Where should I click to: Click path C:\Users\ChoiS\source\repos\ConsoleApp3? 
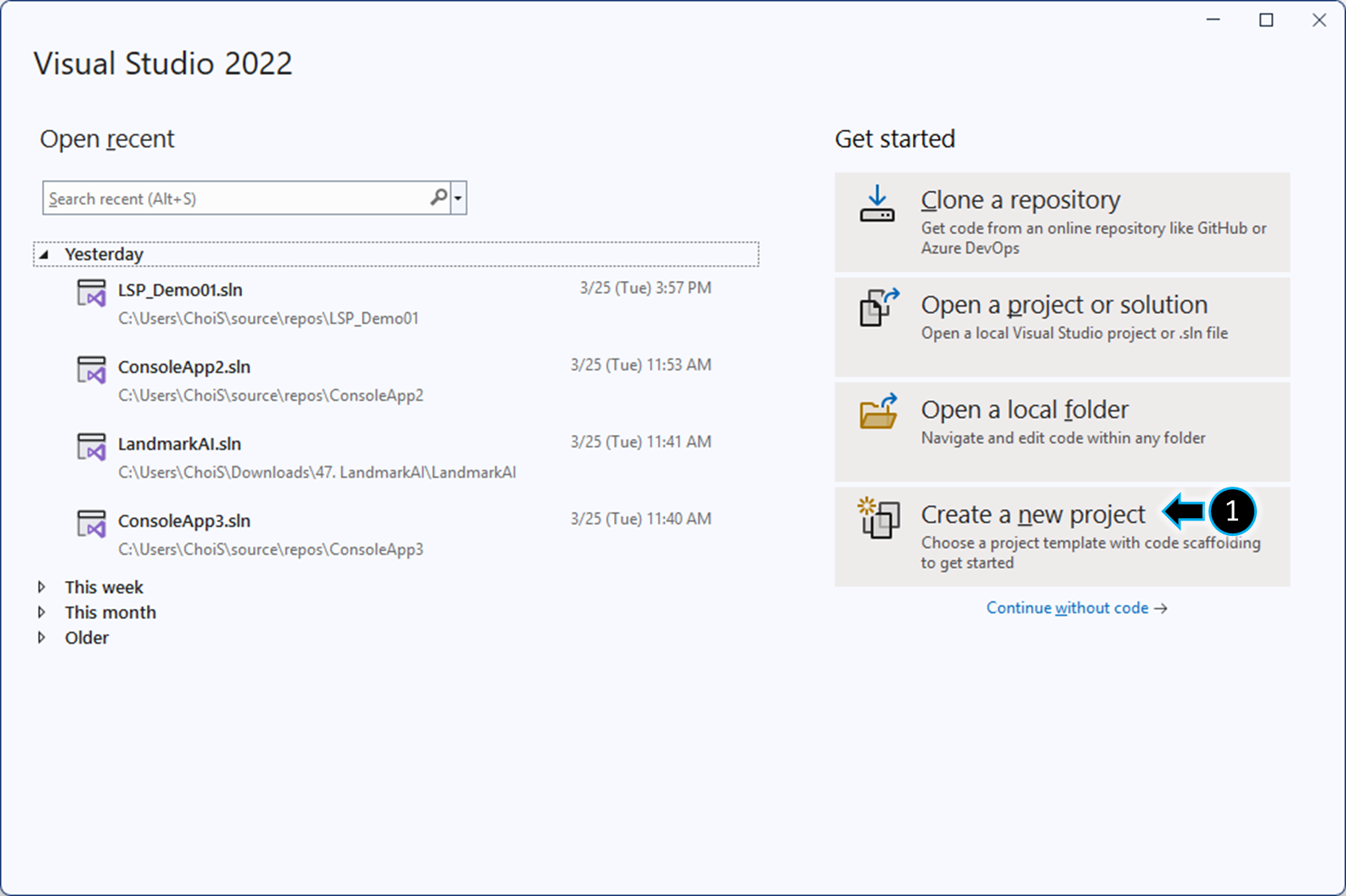(x=271, y=549)
